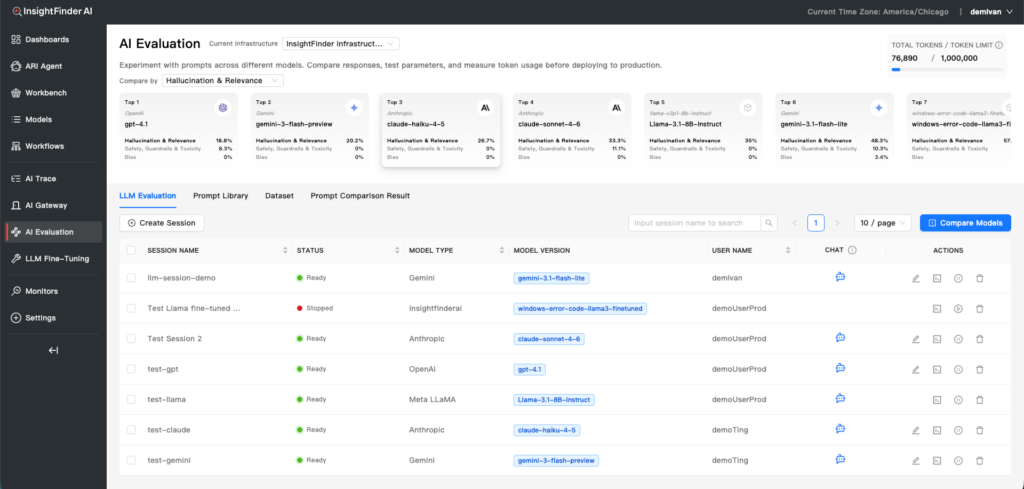This screenshot has height=489, width=1024.
Task: Open ARI Agent in the sidebar
Action: (52, 66)
